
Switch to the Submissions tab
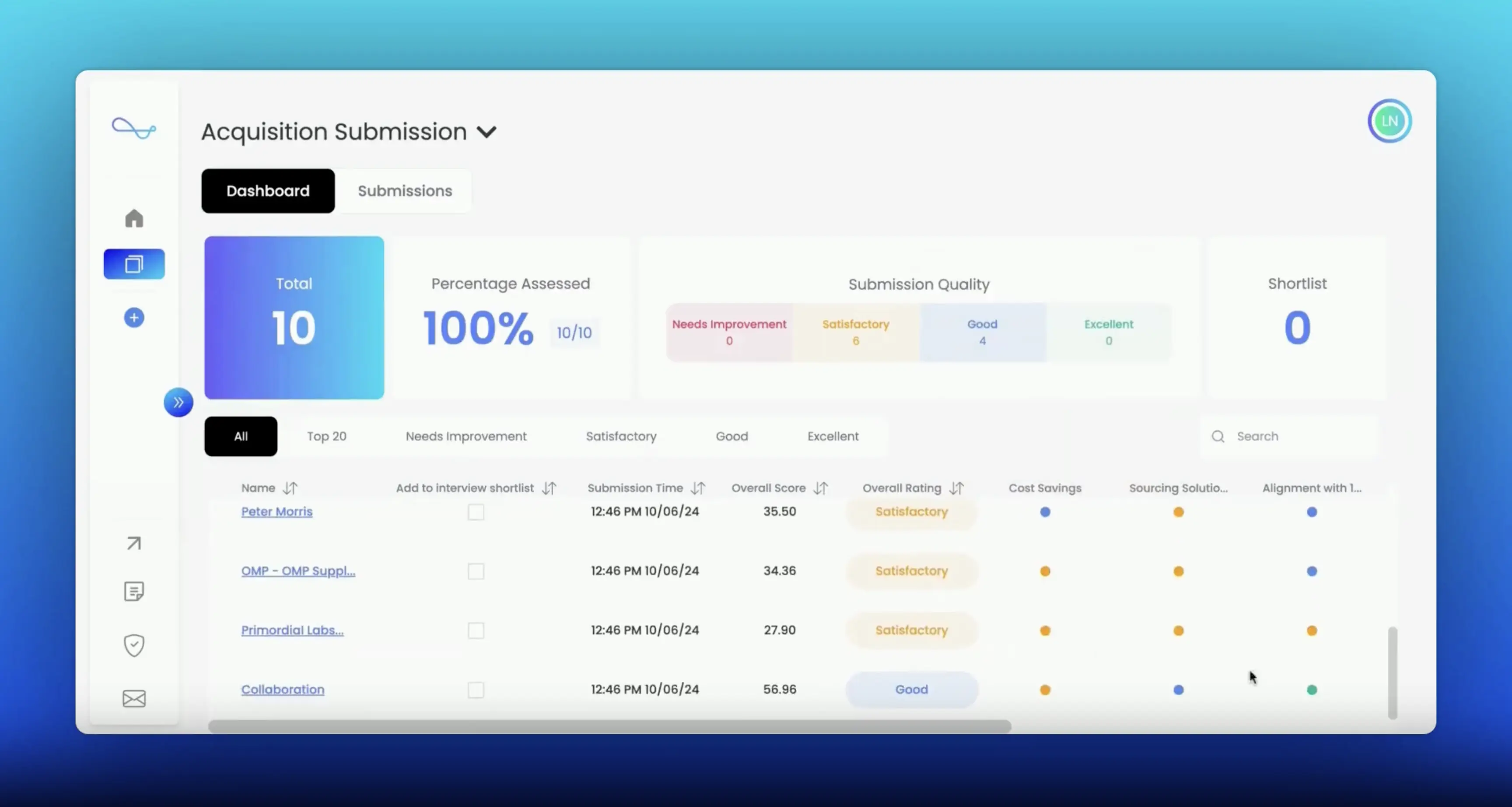[x=405, y=191]
